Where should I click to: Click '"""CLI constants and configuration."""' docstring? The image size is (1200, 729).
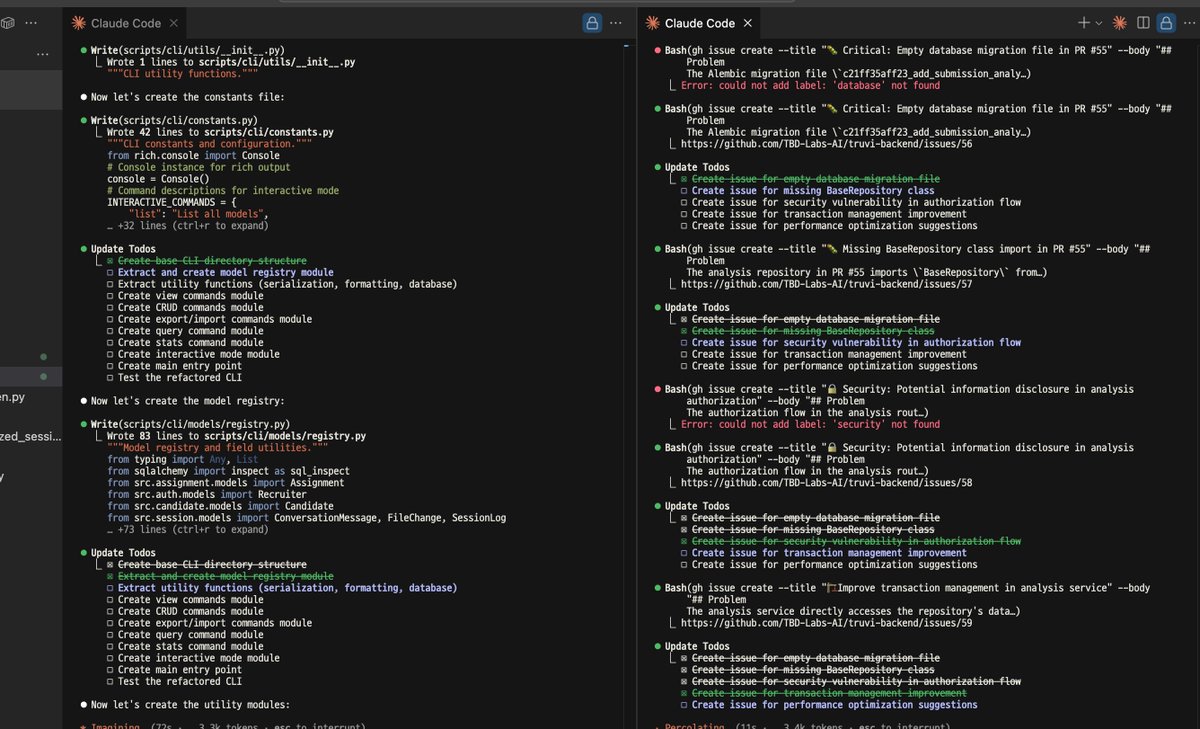(209, 144)
